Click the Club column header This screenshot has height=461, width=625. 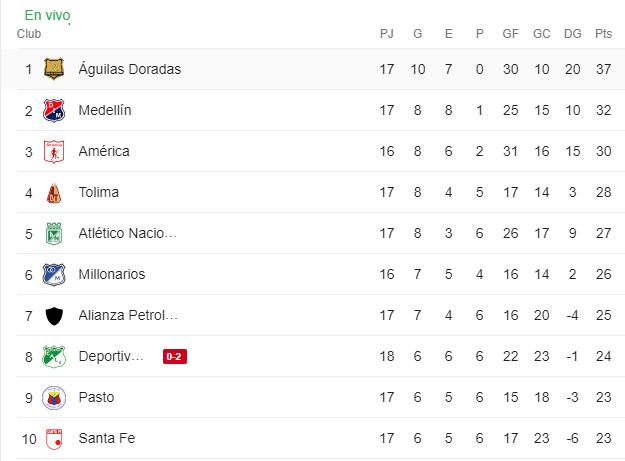(29, 33)
